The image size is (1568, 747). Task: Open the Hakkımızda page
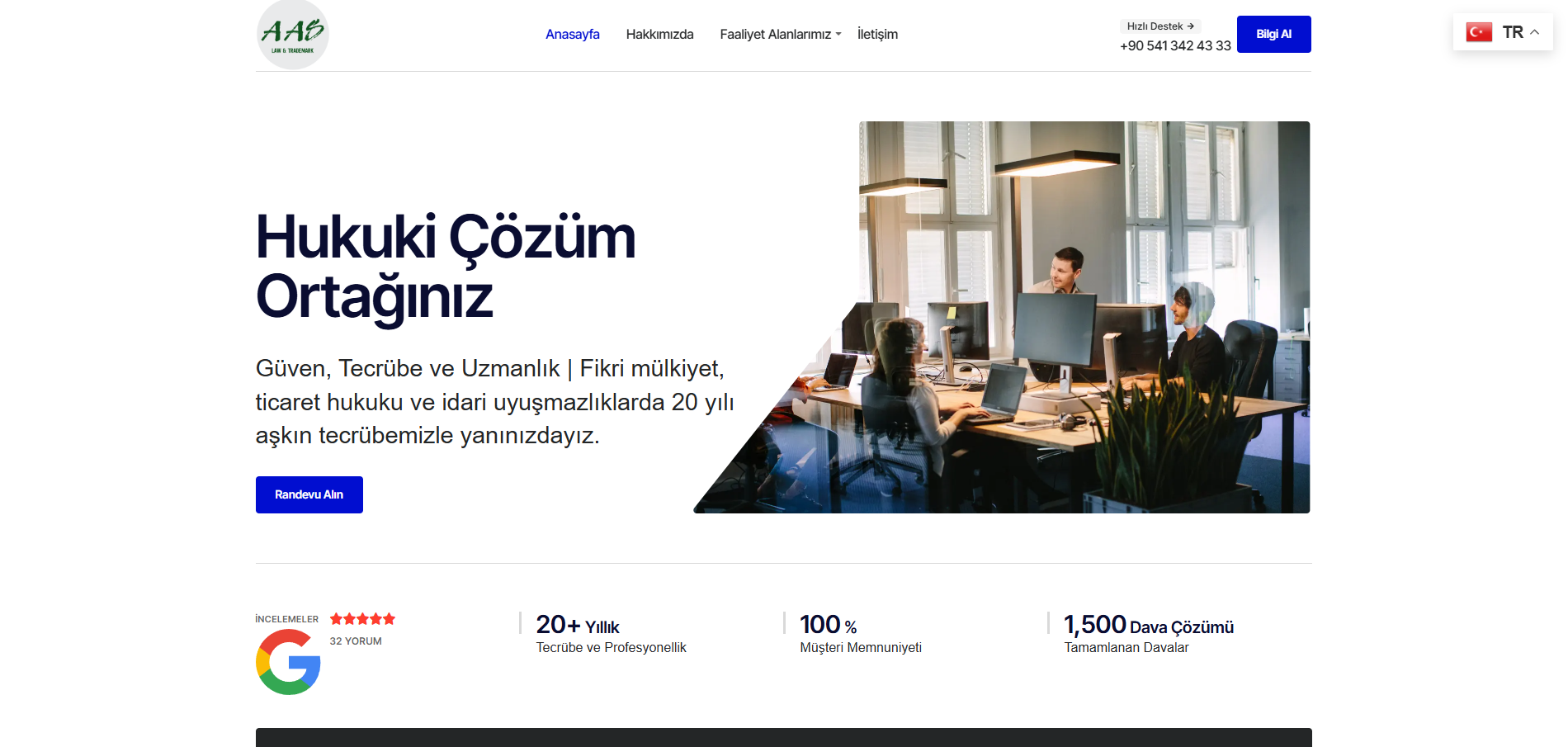tap(659, 35)
